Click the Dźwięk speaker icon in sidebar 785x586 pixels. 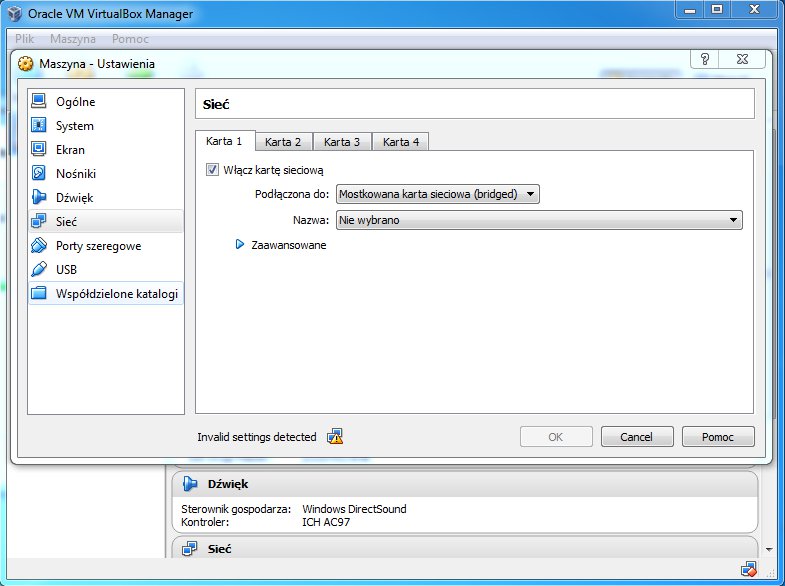click(39, 197)
